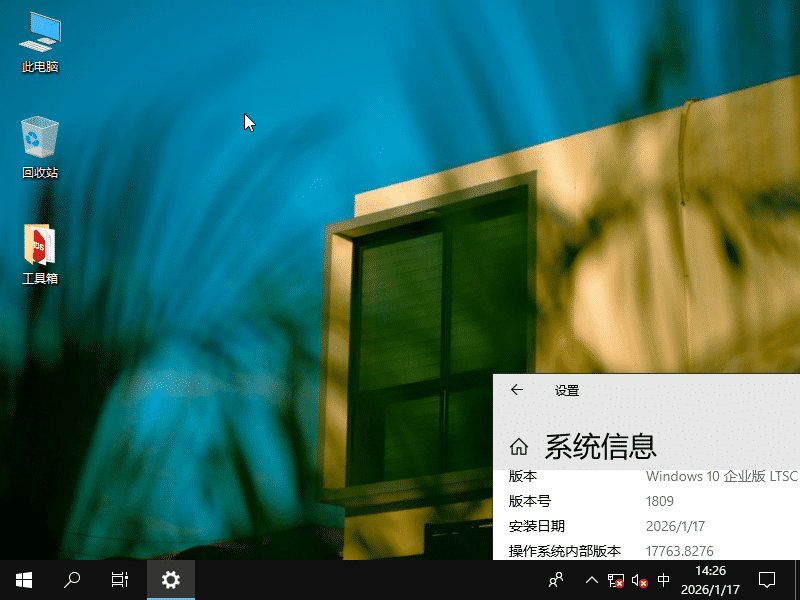Click the disconnected network tray icon

[616, 580]
